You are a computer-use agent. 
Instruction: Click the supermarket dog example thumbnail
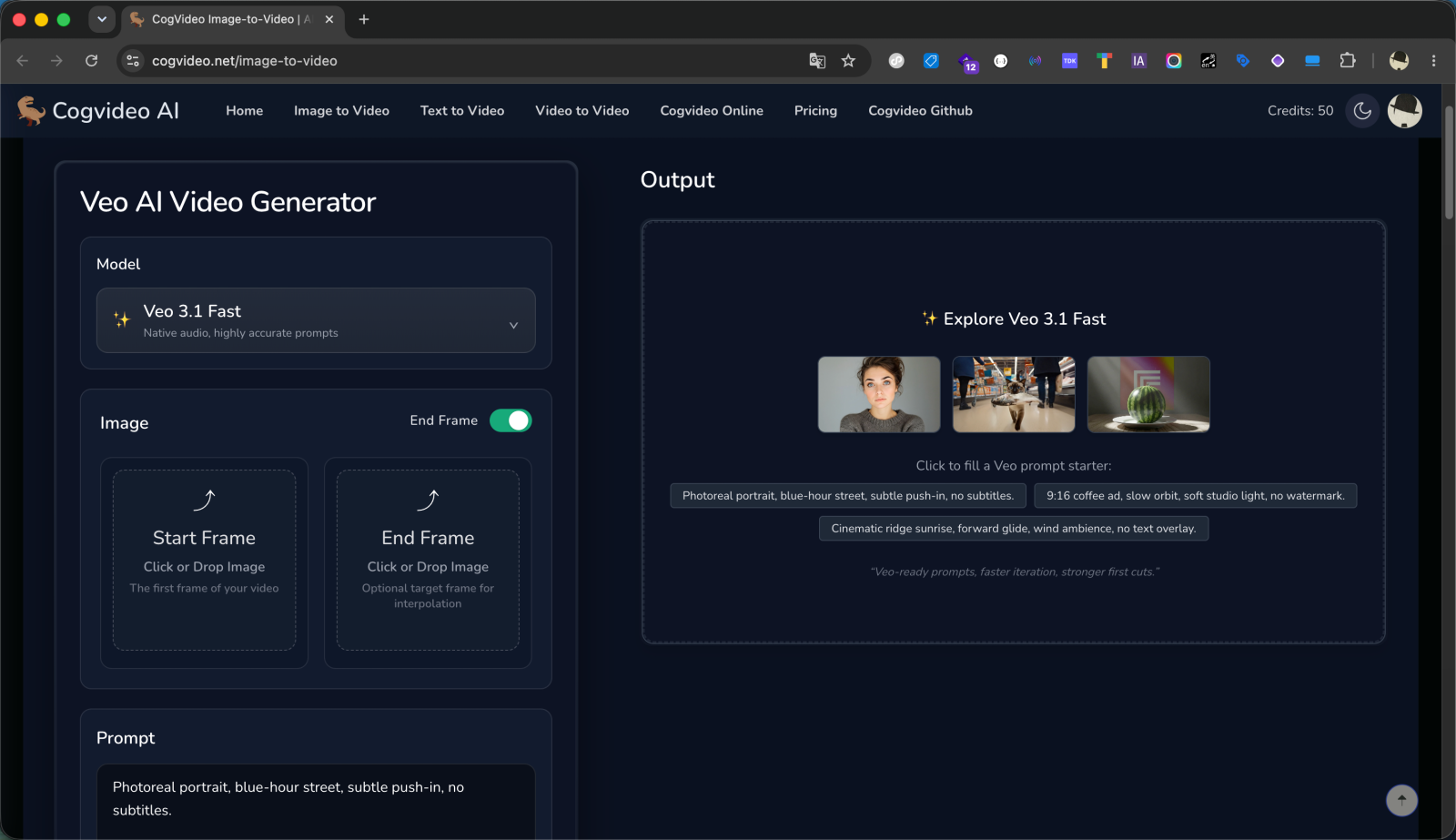(x=1014, y=394)
